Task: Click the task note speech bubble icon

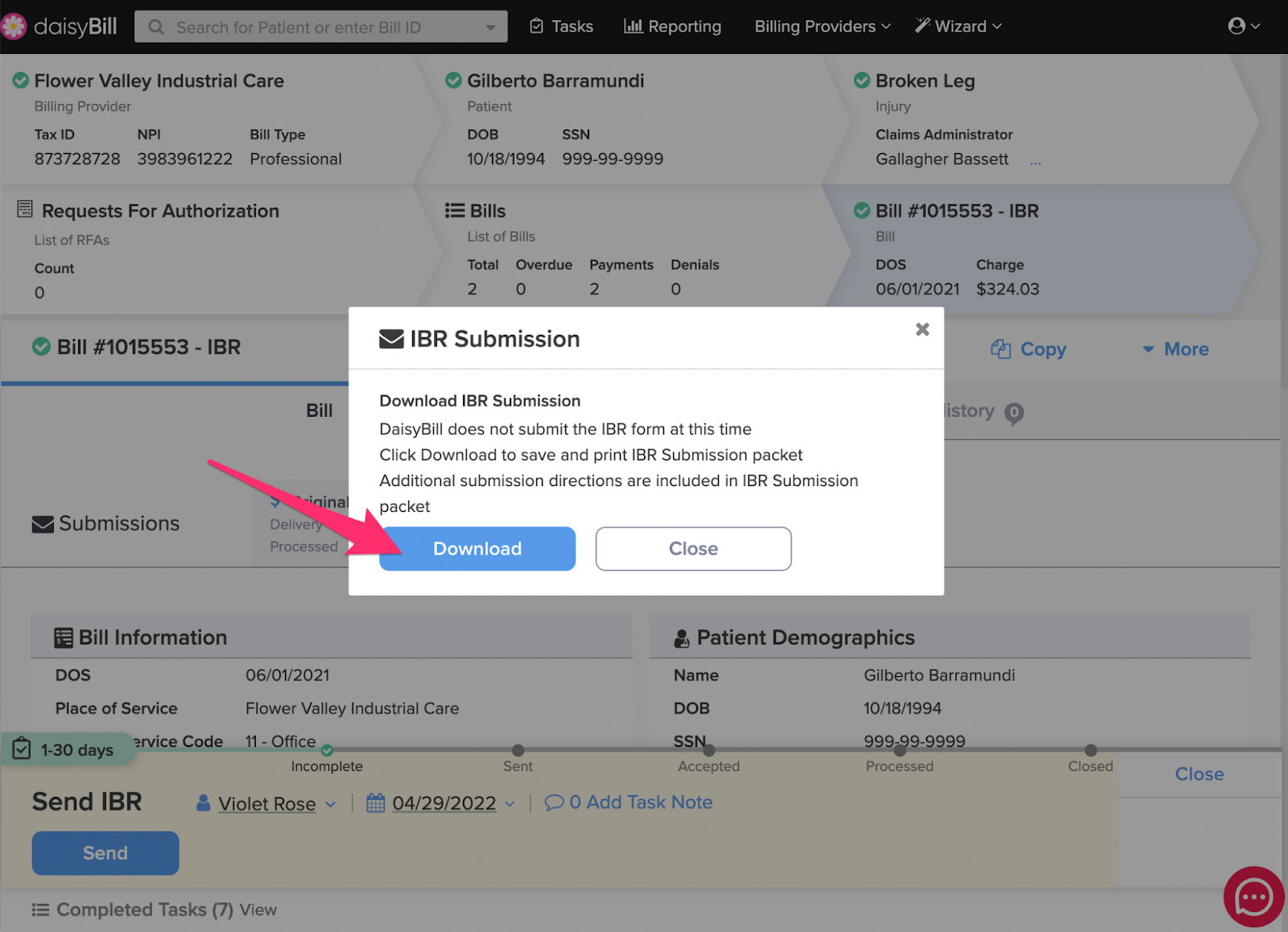Action: point(554,802)
